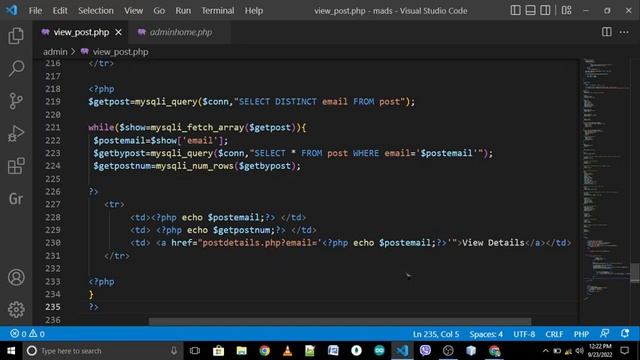Open the Source Control view
The width and height of the screenshot is (640, 360).
[16, 101]
